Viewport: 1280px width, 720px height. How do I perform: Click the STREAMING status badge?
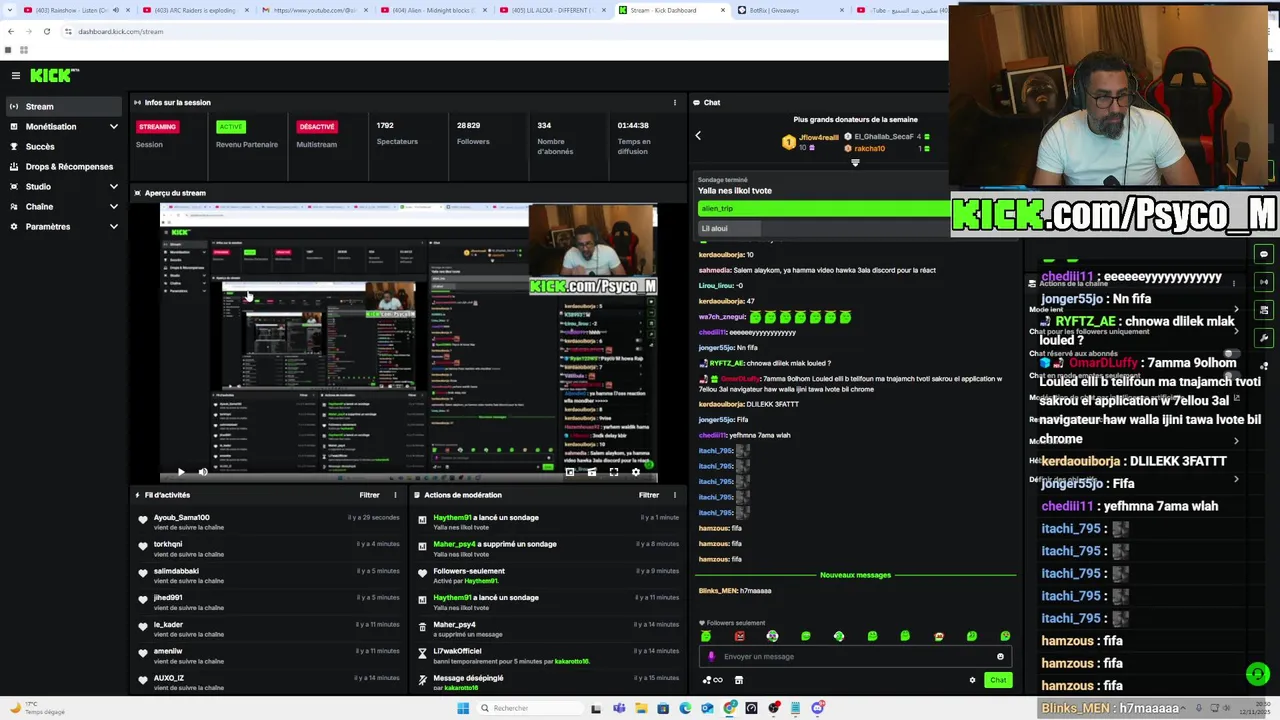(157, 127)
